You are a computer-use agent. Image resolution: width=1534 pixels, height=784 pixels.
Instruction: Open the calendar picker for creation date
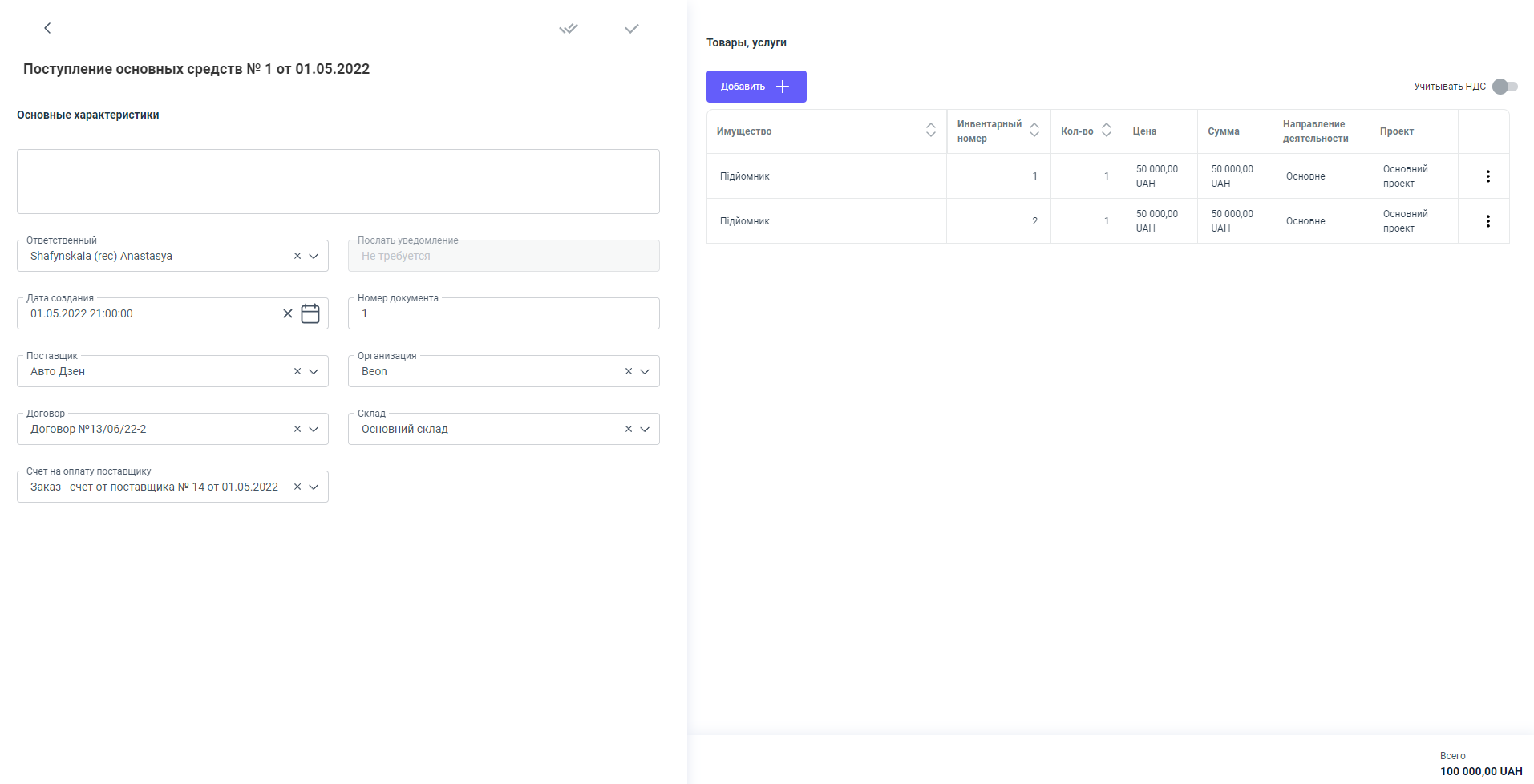click(310, 313)
